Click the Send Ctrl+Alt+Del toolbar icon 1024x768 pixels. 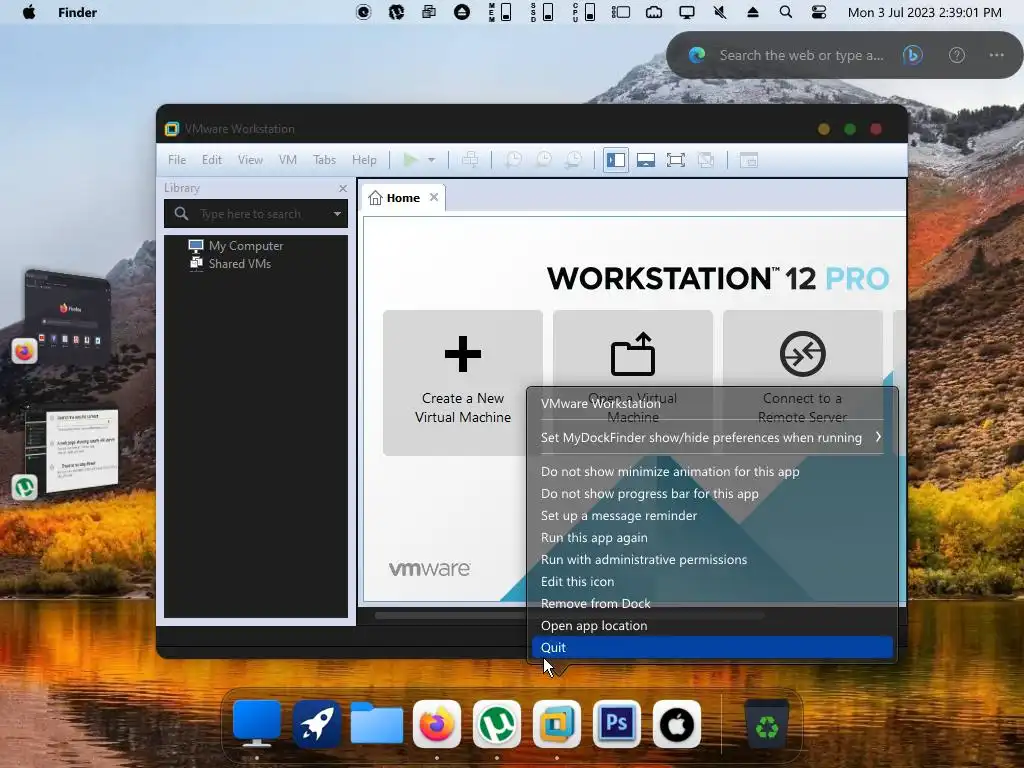[x=470, y=160]
